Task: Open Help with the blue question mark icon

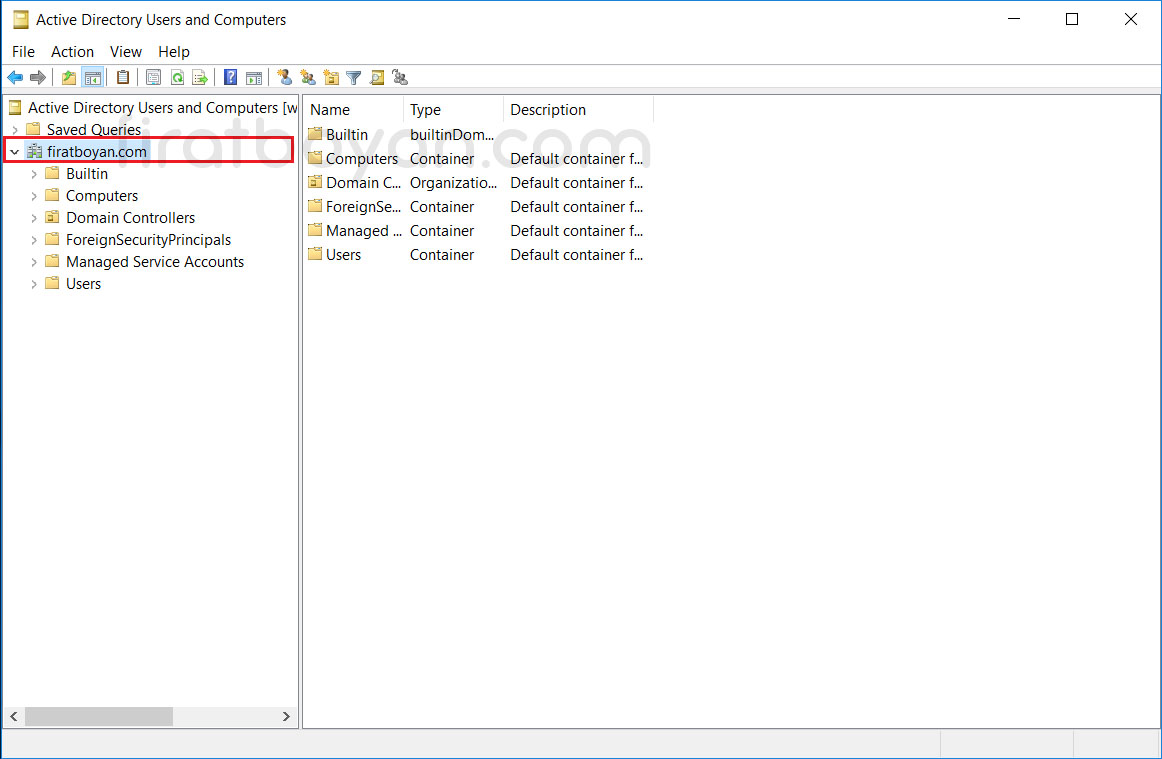Action: tap(230, 77)
